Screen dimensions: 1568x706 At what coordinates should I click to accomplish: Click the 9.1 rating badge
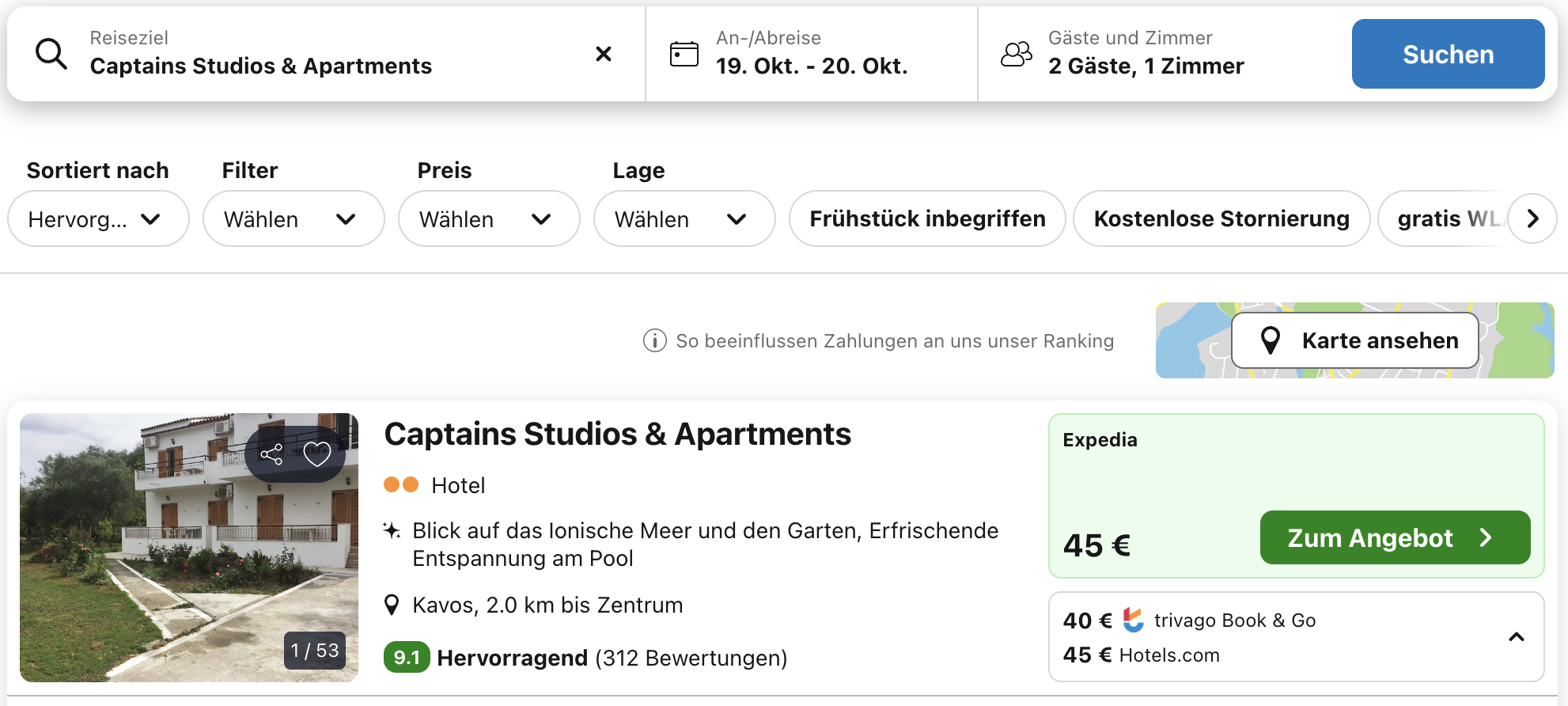[x=407, y=657]
